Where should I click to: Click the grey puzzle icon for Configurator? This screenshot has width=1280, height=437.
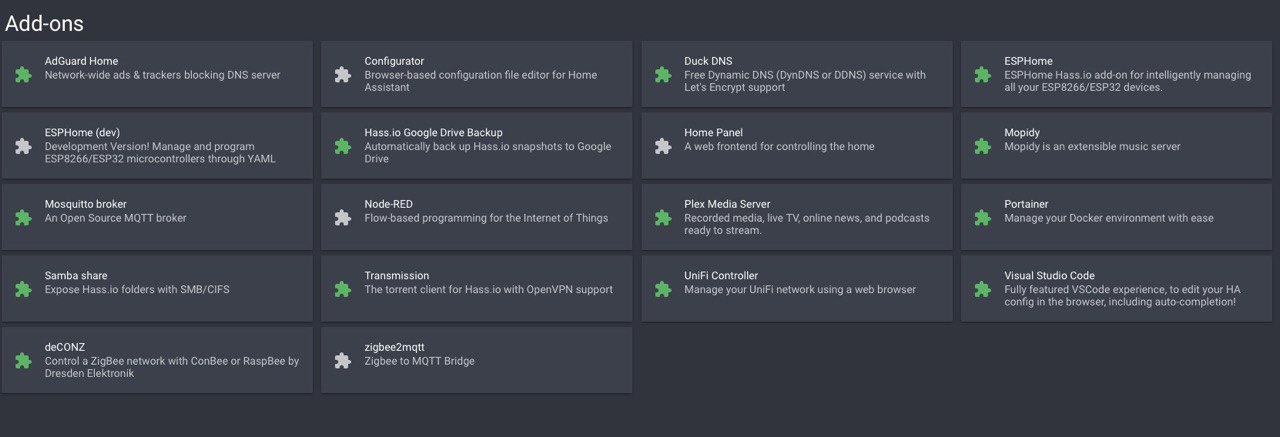tap(343, 74)
